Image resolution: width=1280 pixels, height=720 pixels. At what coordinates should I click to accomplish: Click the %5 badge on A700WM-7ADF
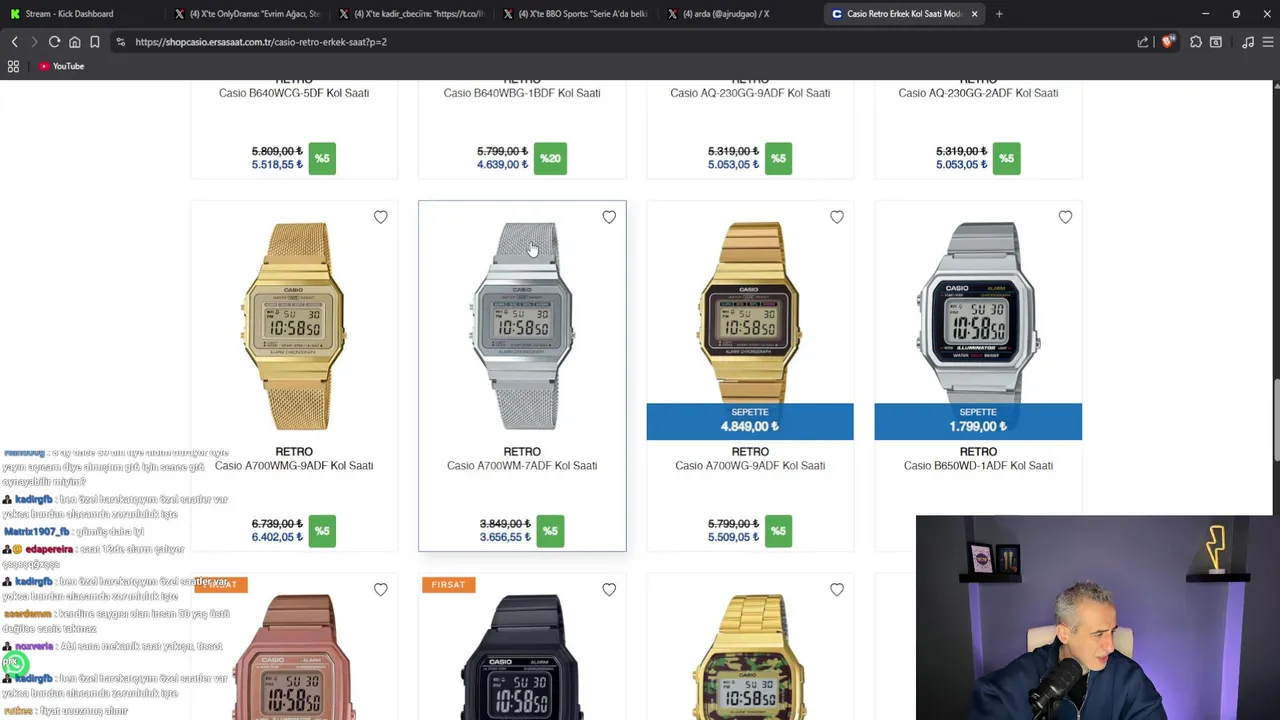pos(550,531)
